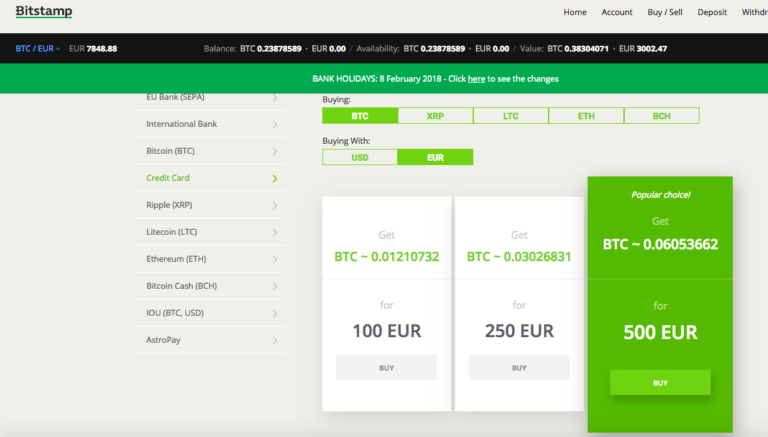Select Litecoin (LTC) sidebar entry
This screenshot has width=768, height=437.
pos(209,232)
